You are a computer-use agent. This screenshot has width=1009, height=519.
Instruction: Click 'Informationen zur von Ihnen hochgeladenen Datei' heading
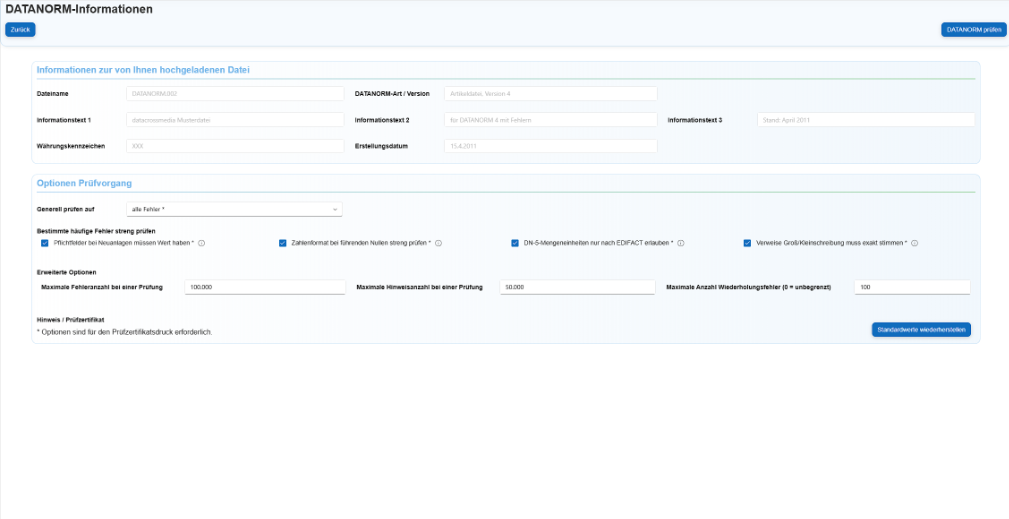click(143, 70)
